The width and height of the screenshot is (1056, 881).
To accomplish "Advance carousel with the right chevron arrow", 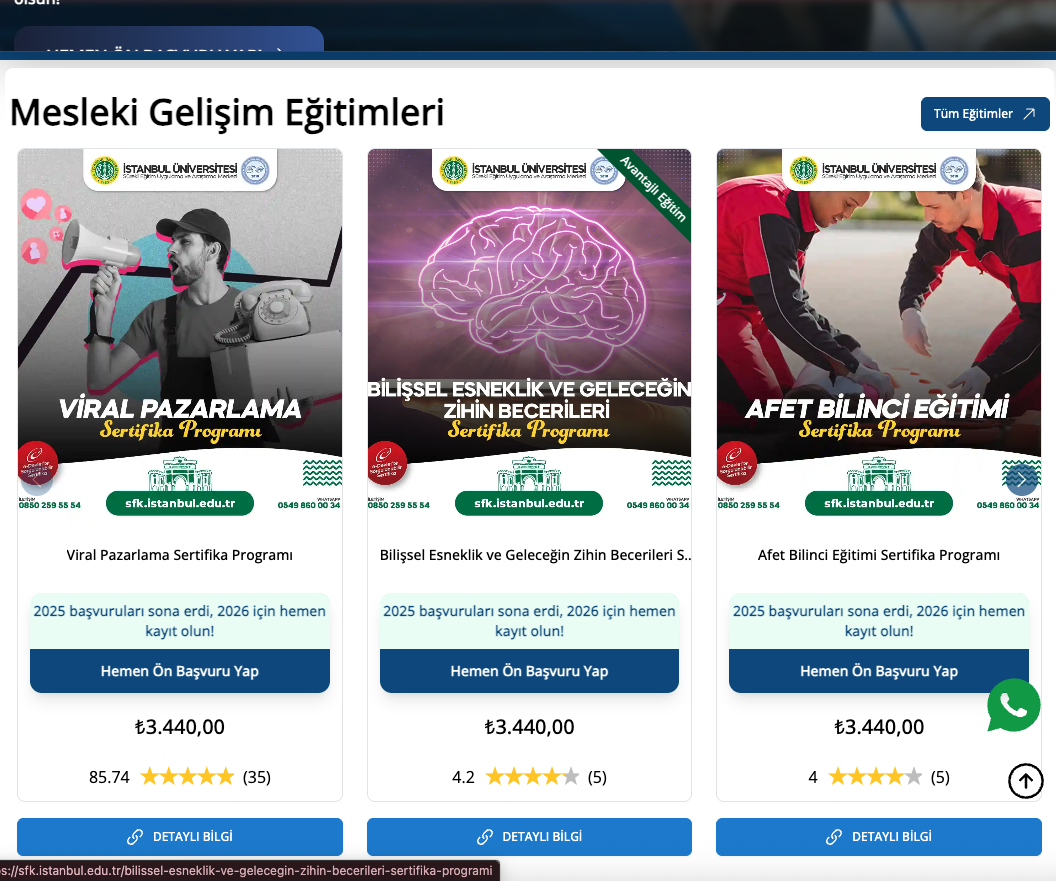I will click(x=1022, y=479).
